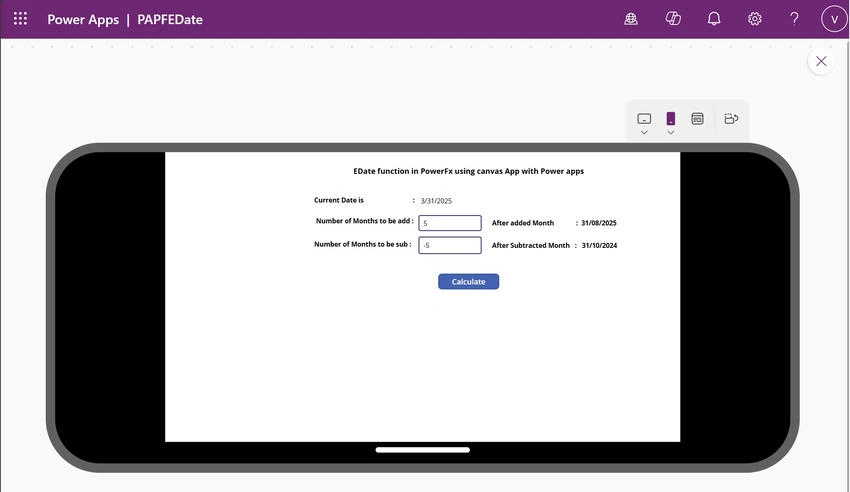850x492 pixels.
Task: Click the result date 31/10/2024
Action: (599, 245)
